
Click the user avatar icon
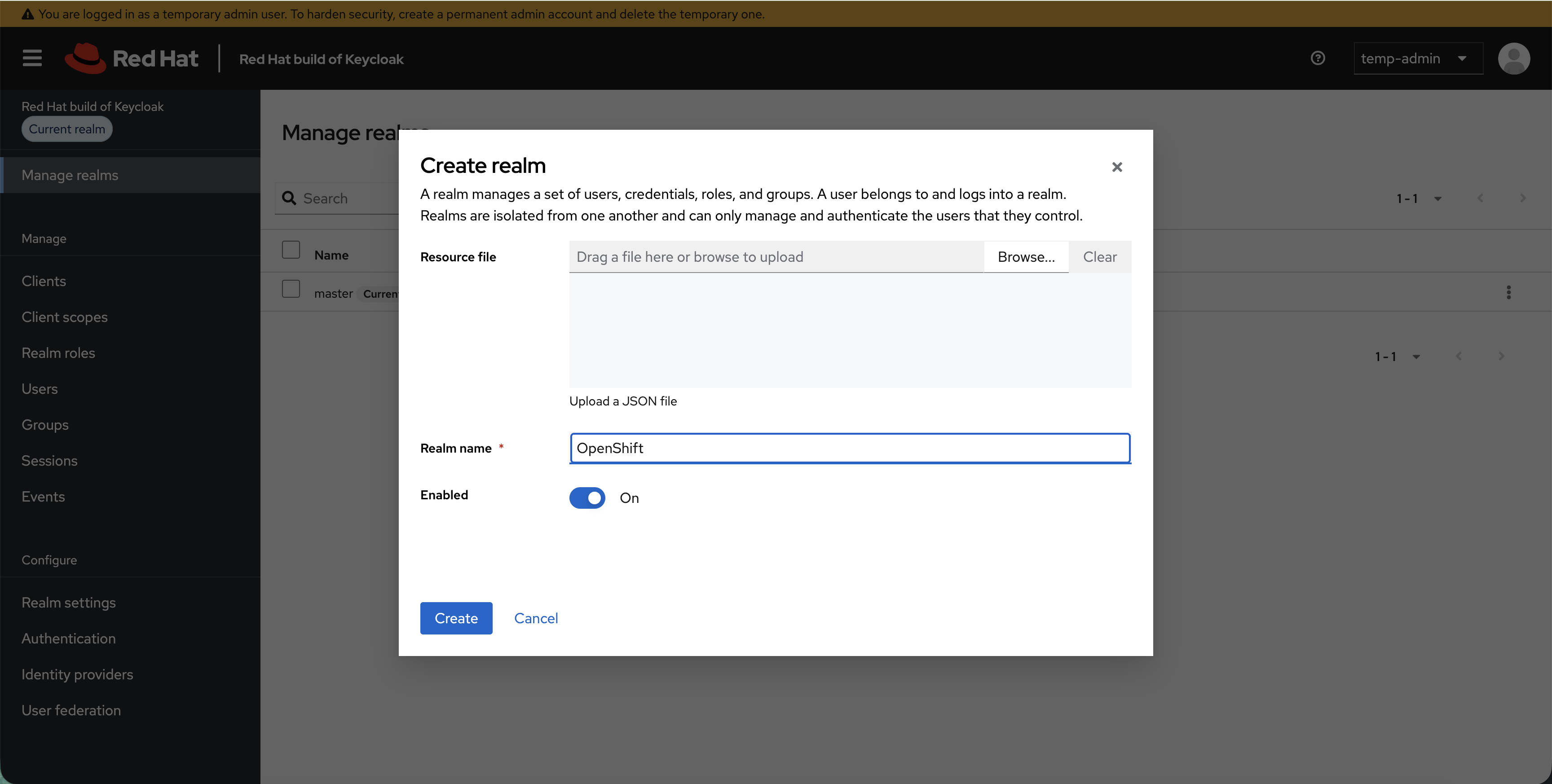[x=1514, y=58]
